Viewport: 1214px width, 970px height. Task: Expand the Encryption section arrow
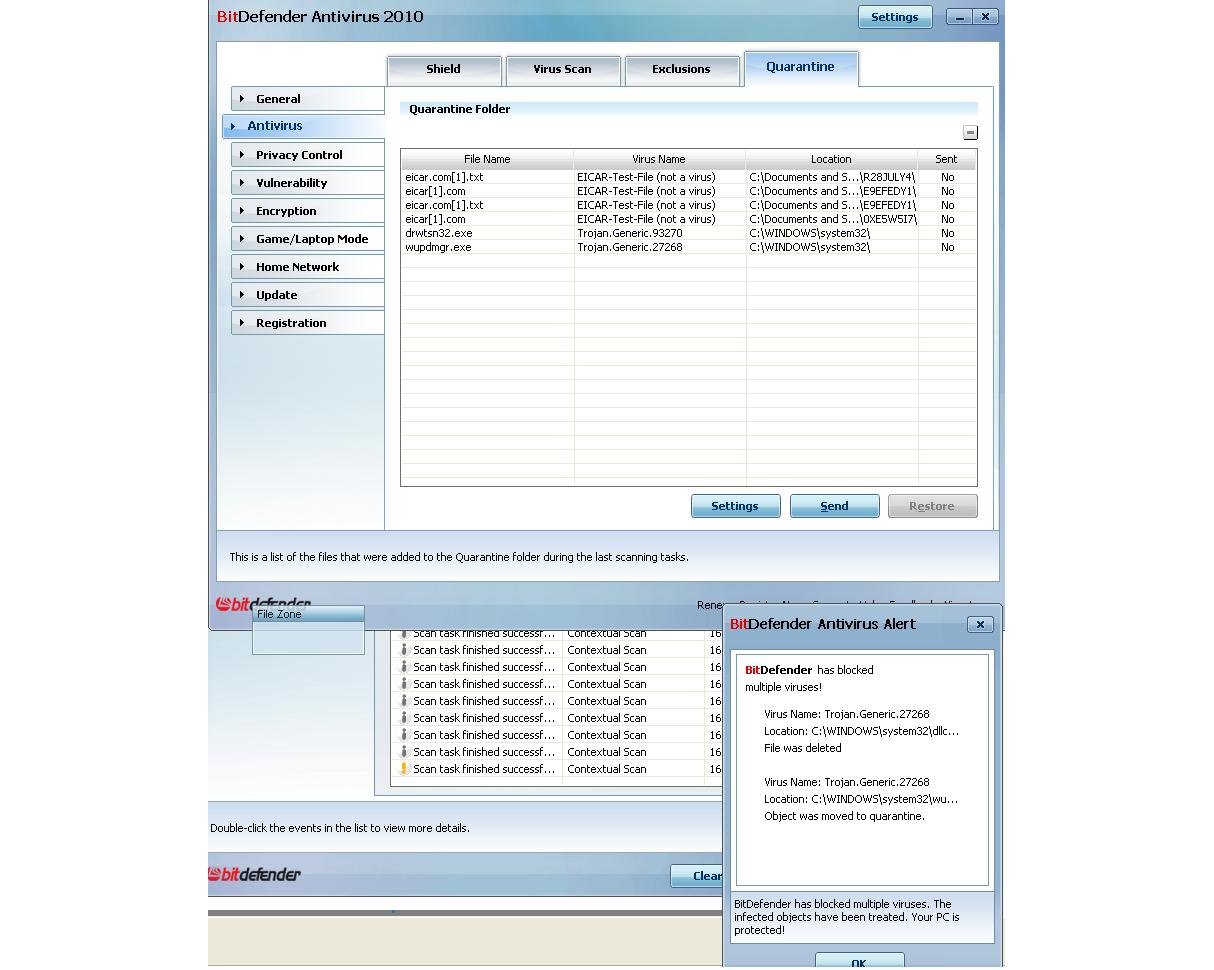242,211
